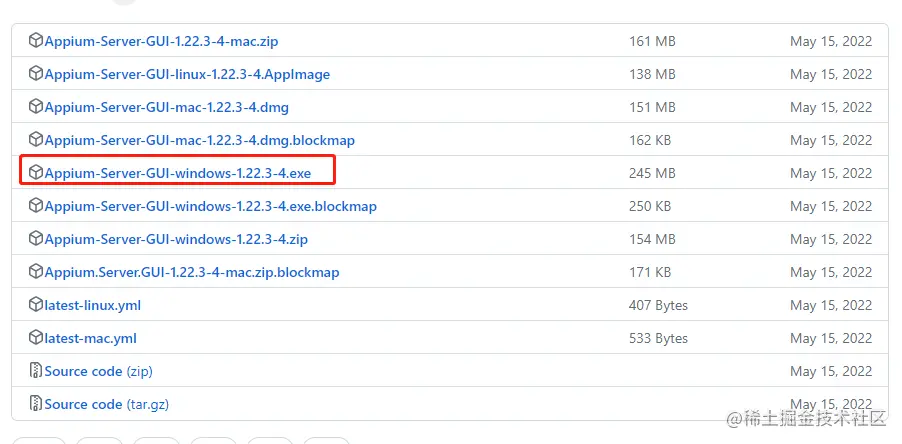The image size is (902, 444).
Task: Open Appium-Server-GUI-windows-1.22.3-4.exe.blockmap link
Action: point(211,206)
